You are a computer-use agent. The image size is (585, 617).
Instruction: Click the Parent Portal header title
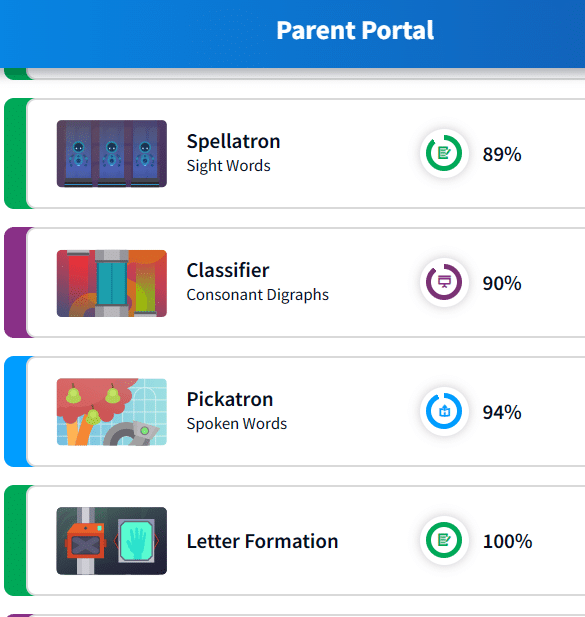pos(355,30)
